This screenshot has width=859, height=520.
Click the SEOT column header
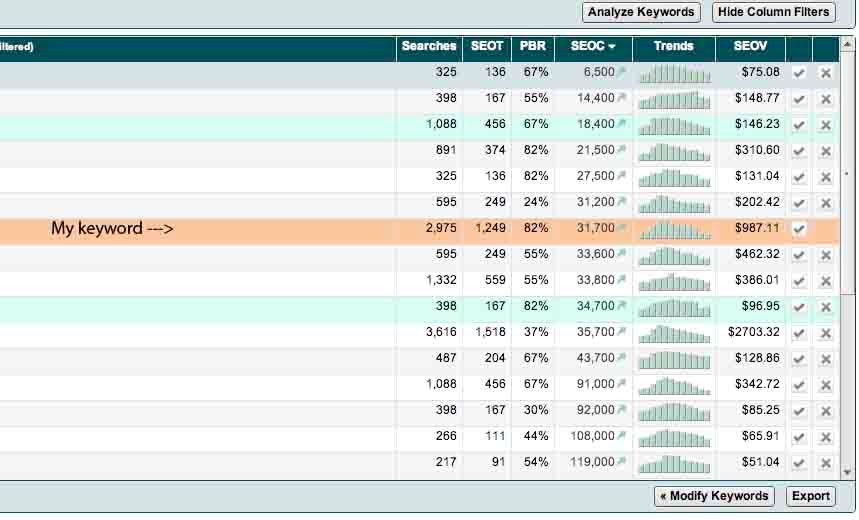487,46
